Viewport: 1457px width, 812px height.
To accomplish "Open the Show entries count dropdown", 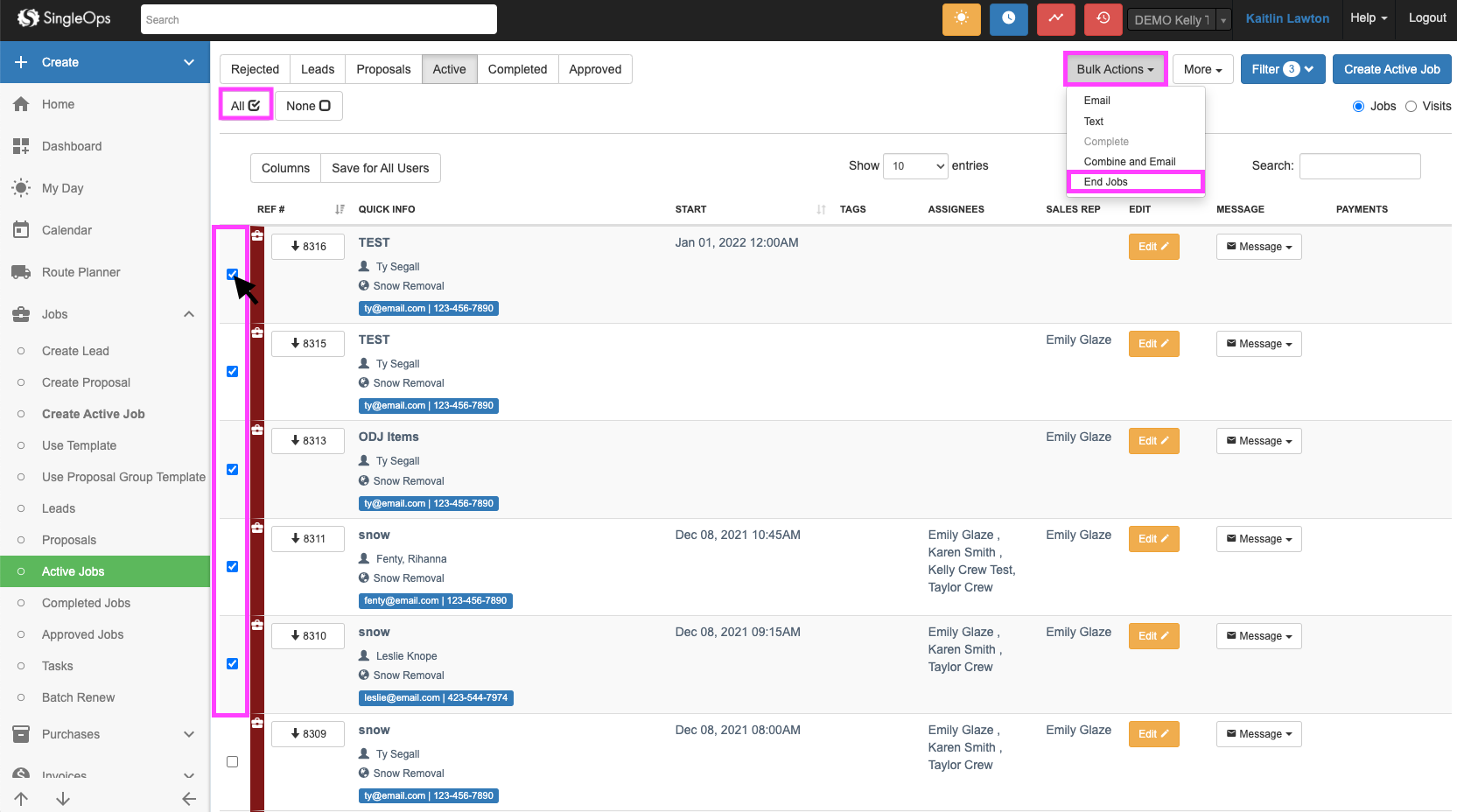I will 915,166.
